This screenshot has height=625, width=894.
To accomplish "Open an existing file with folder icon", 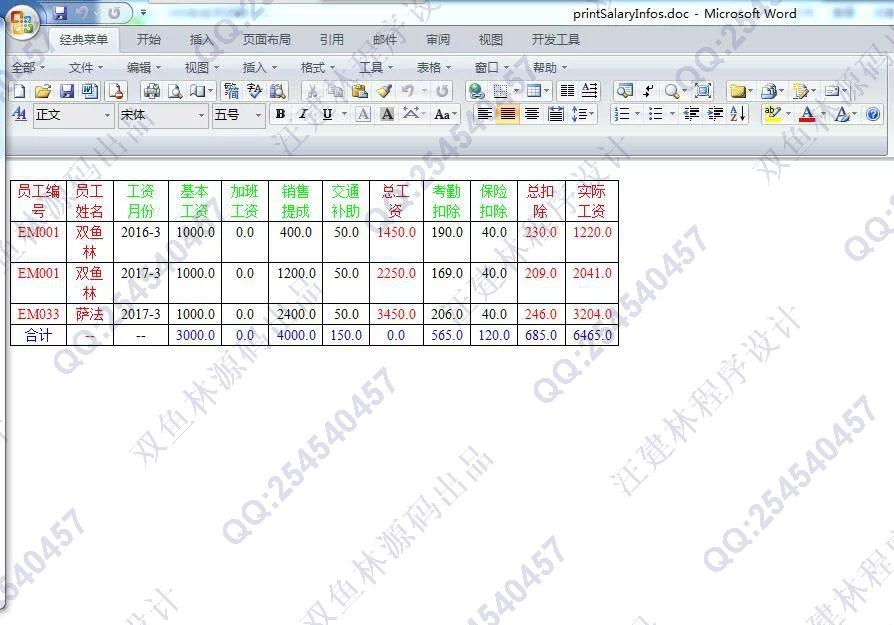I will coord(43,91).
